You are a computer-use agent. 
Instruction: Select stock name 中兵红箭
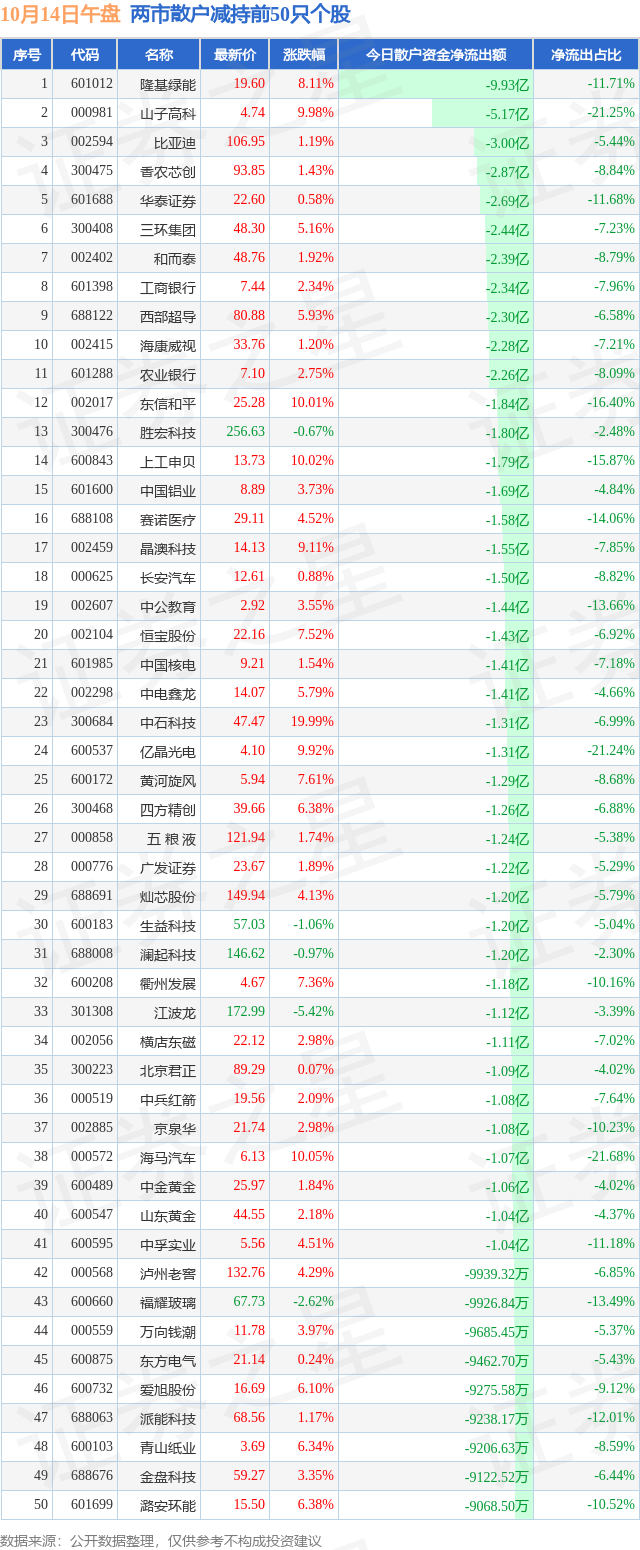[168, 1099]
